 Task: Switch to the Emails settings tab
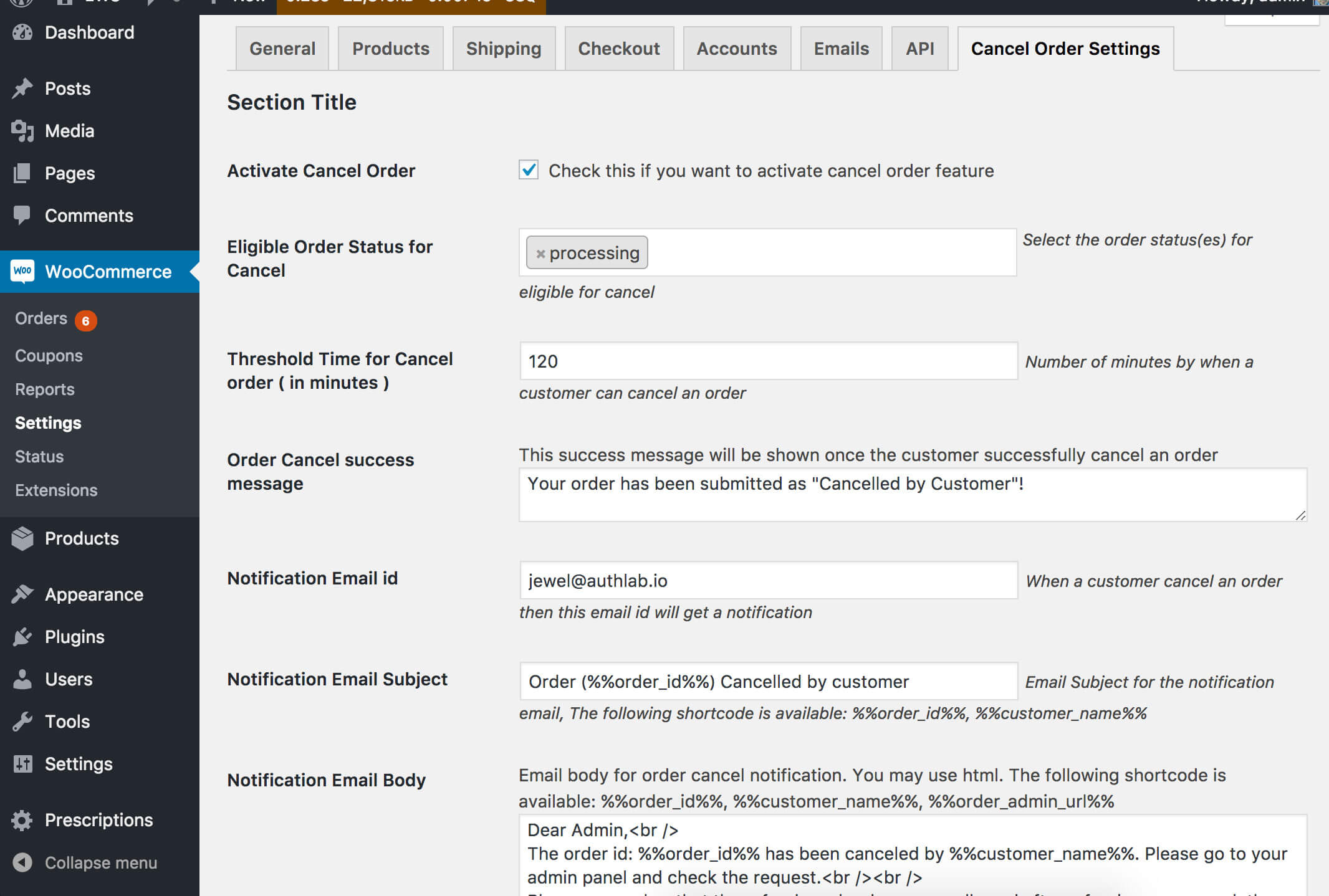pyautogui.click(x=841, y=47)
